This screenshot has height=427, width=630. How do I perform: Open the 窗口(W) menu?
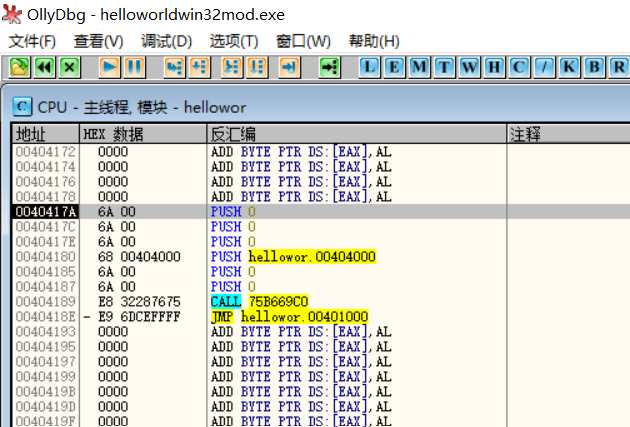(303, 41)
